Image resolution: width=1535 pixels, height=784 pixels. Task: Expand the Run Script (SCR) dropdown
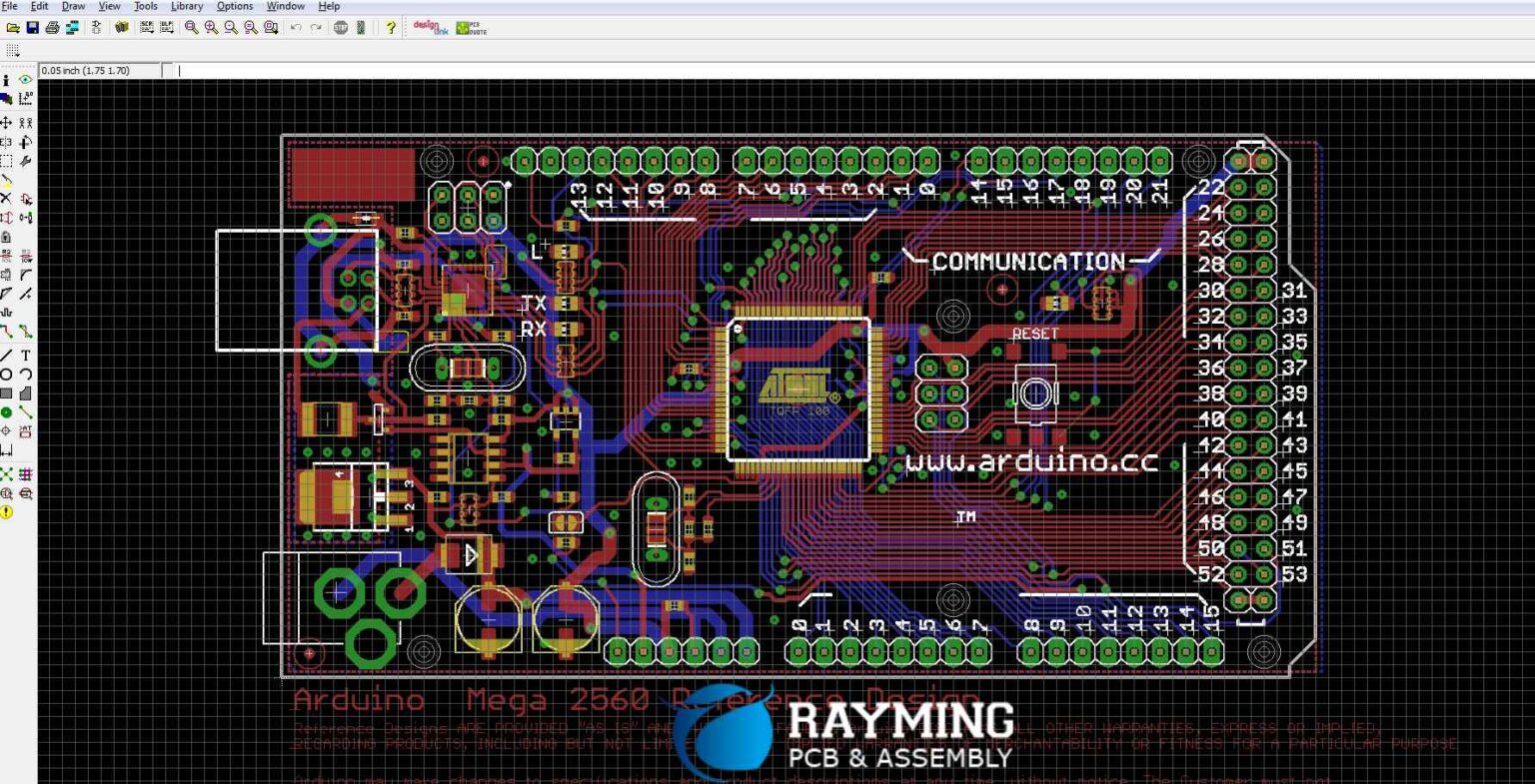(147, 28)
